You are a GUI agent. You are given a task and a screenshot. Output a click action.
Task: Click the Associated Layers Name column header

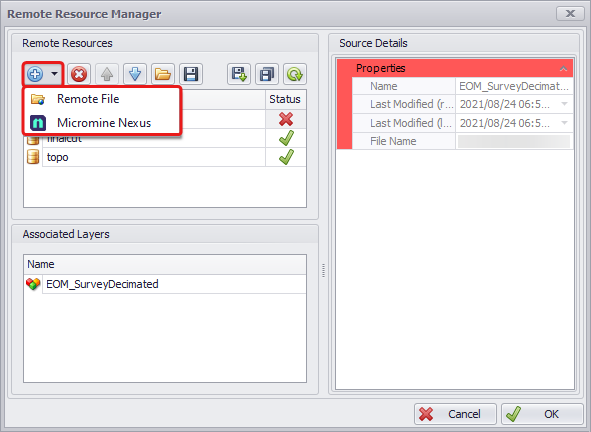pos(165,264)
